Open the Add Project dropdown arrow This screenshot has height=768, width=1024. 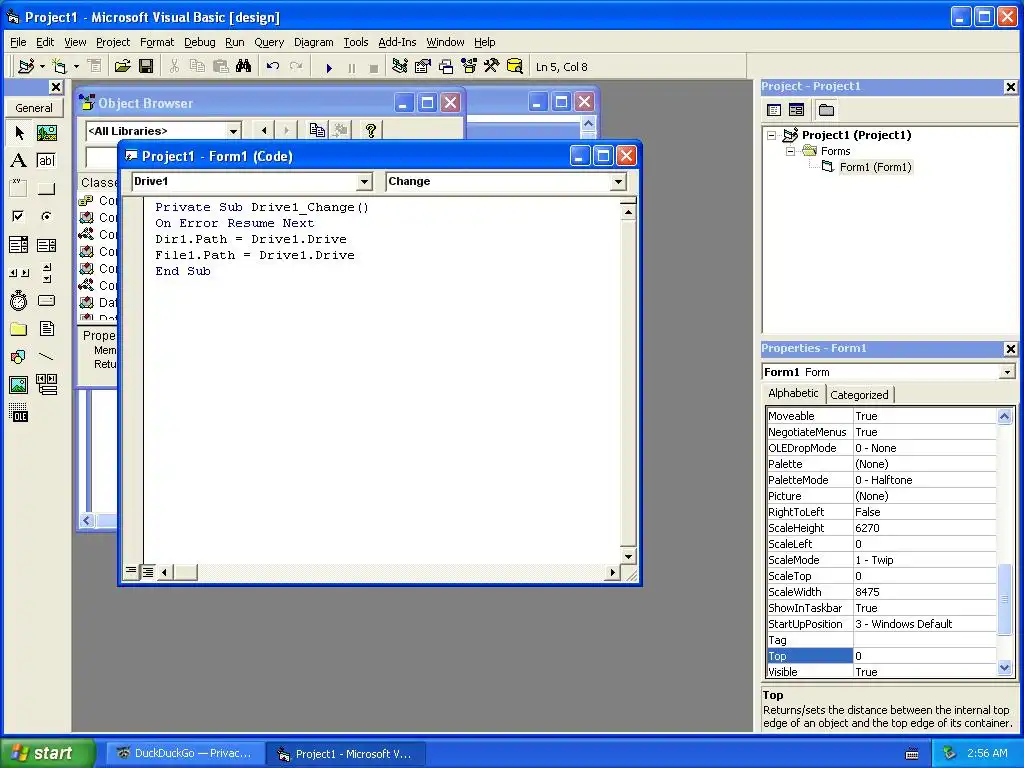click(x=42, y=67)
